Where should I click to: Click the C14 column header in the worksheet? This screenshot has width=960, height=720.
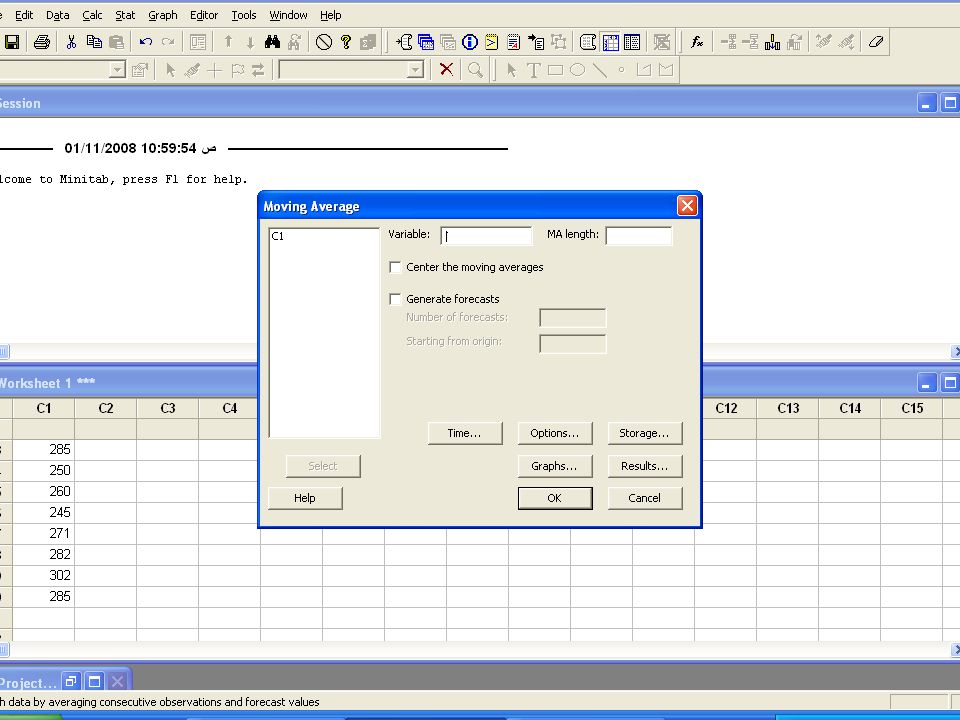coord(850,408)
